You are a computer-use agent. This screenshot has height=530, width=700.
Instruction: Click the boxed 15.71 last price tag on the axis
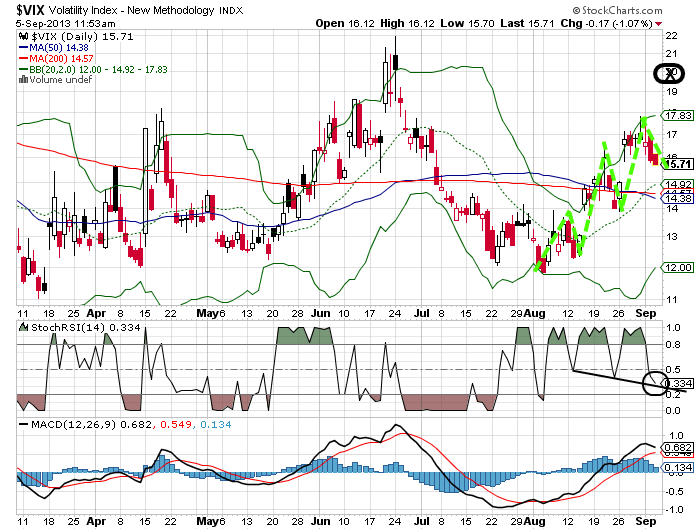tap(679, 164)
